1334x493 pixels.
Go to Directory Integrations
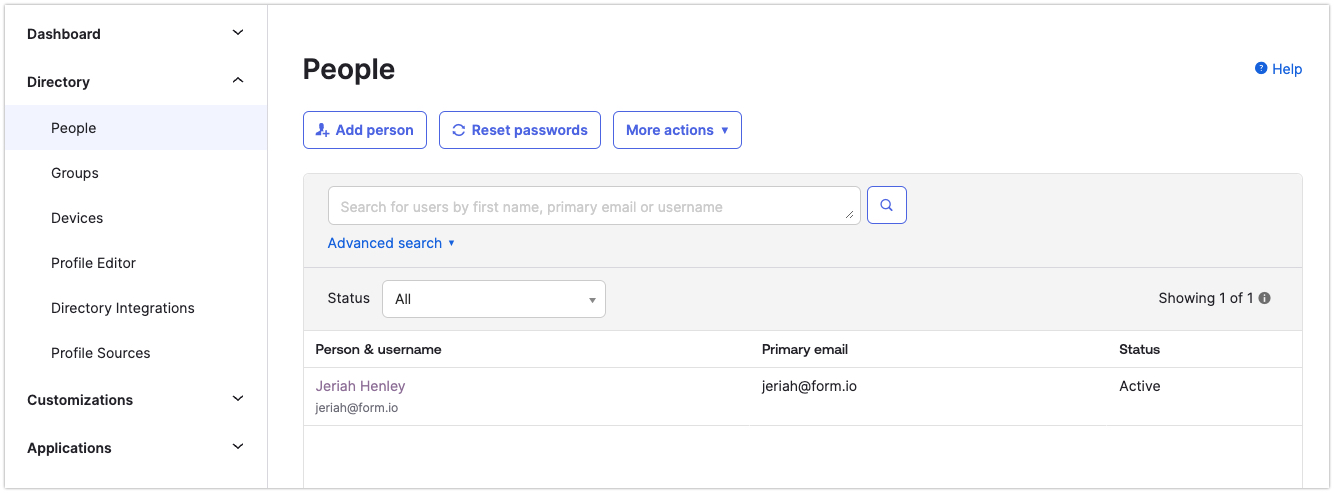[123, 308]
